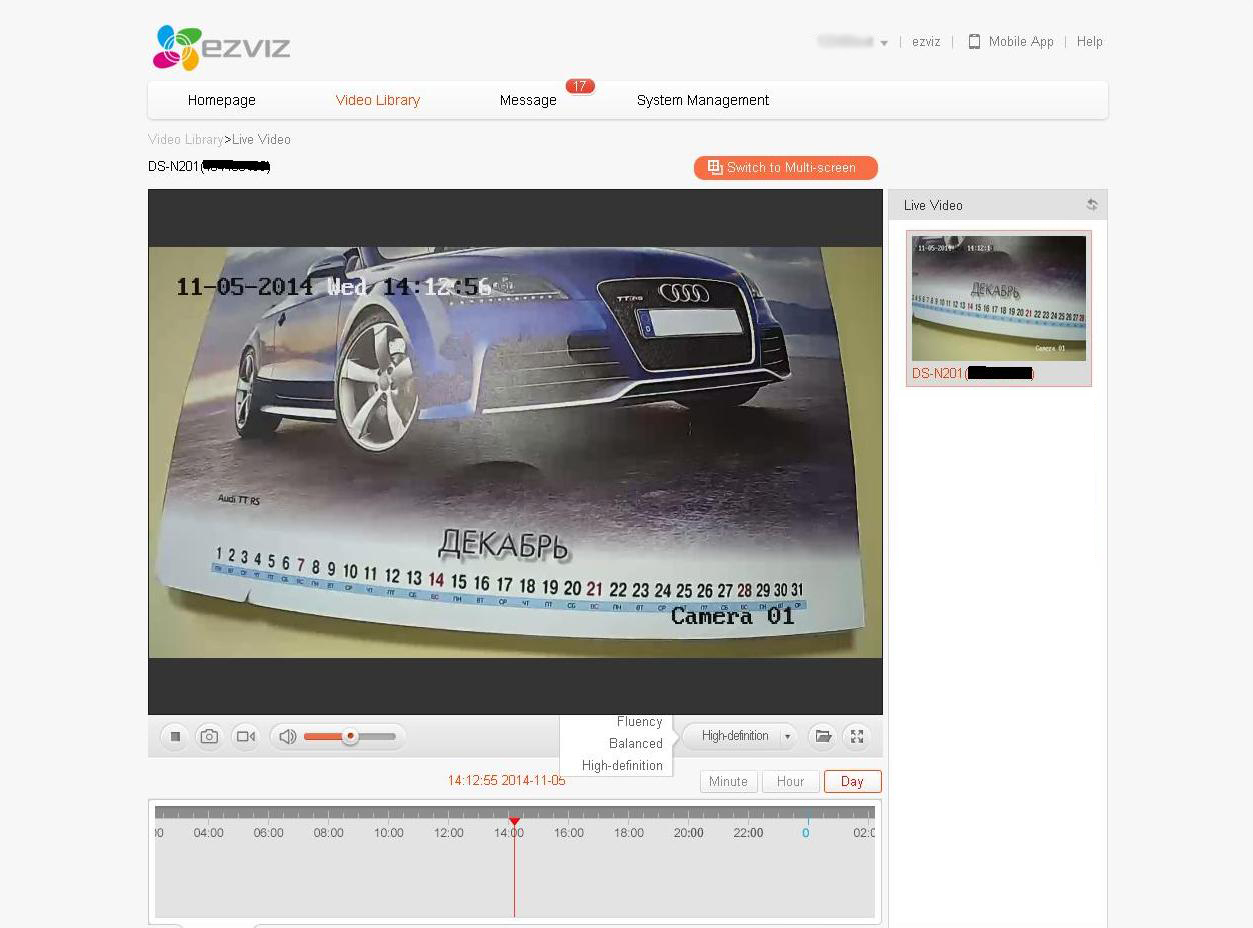Screen dimensions: 1253x928
Task: Enter fullscreen video mode
Action: (857, 737)
